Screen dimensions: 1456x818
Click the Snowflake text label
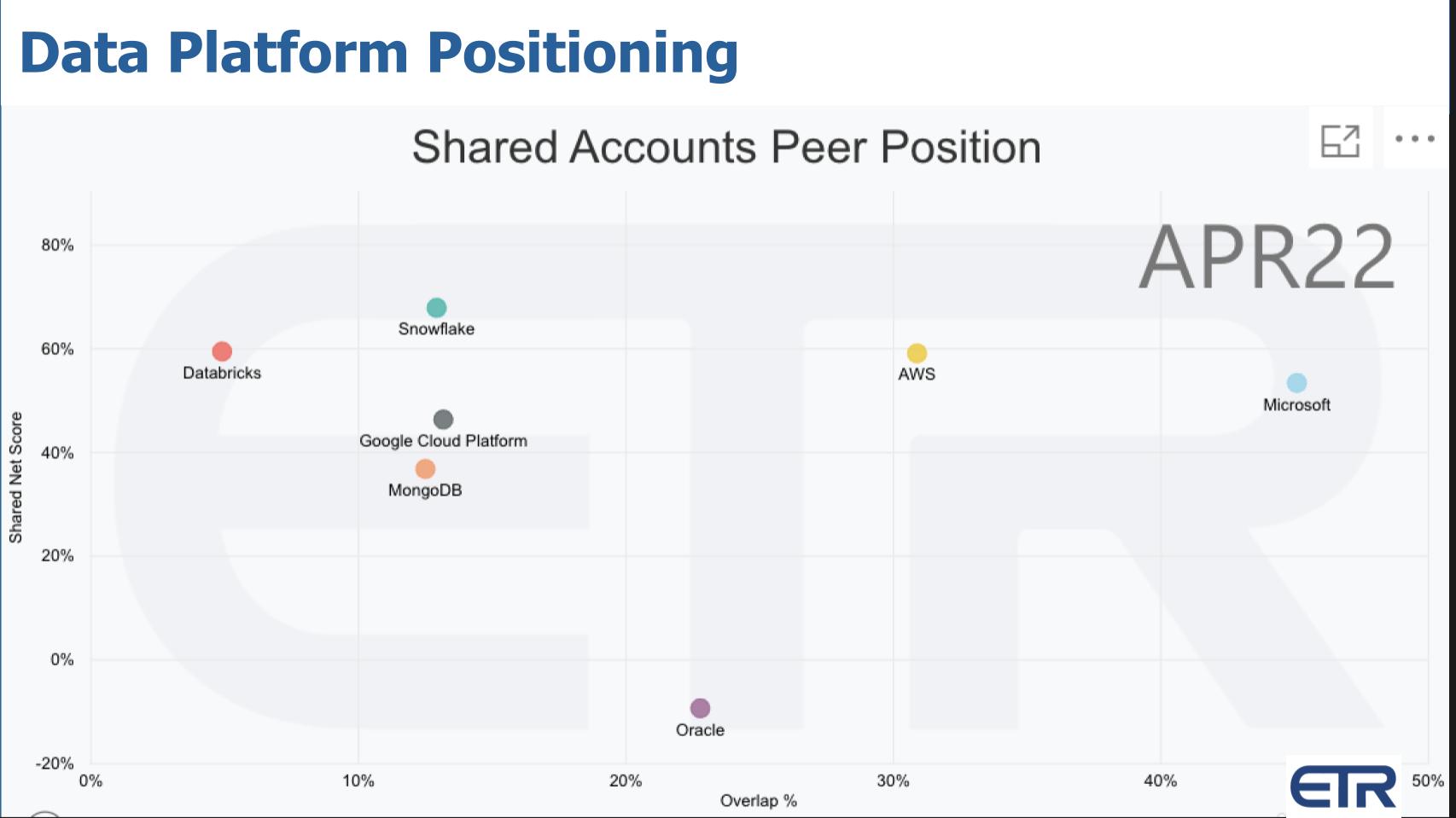tap(436, 329)
